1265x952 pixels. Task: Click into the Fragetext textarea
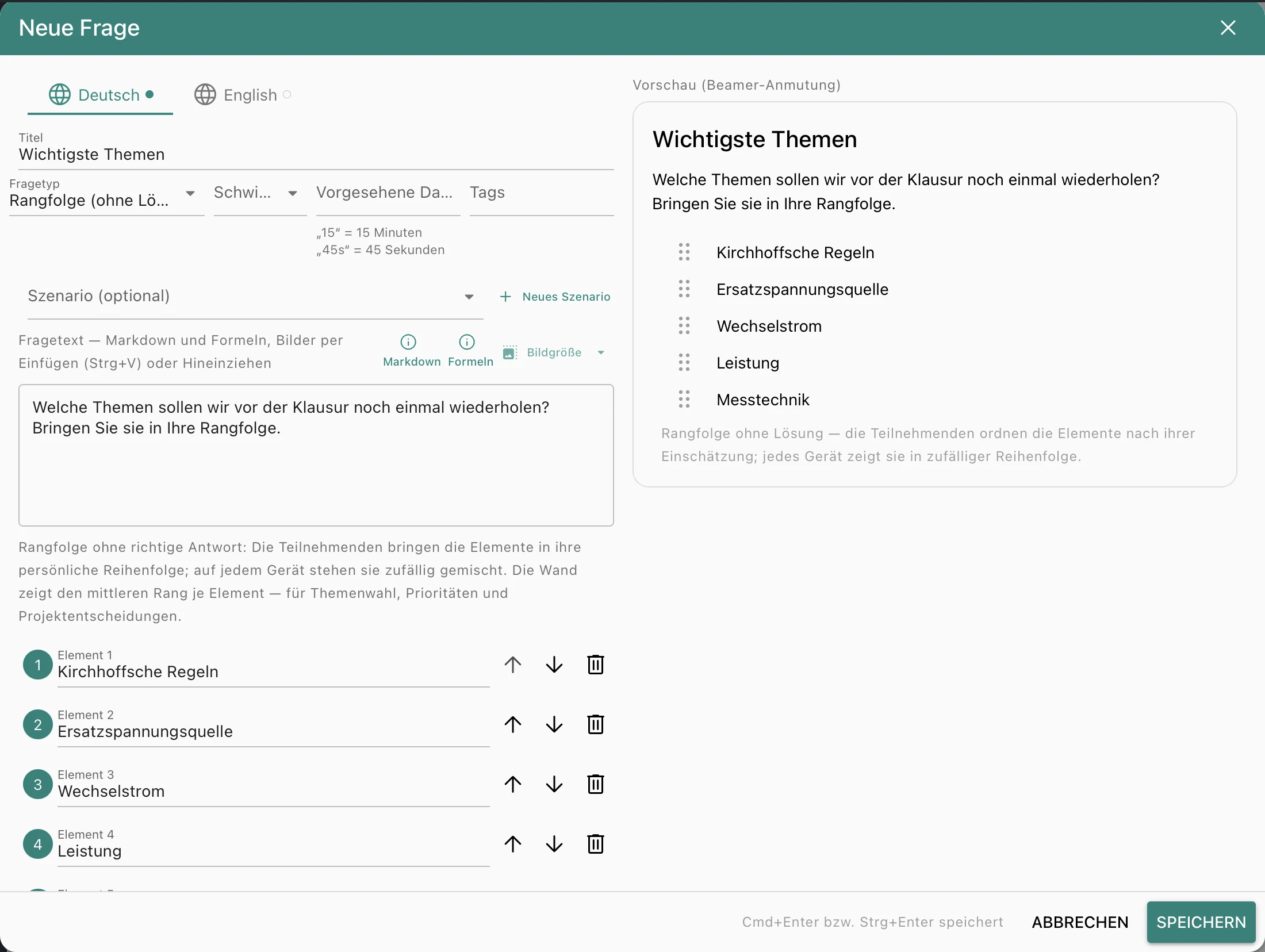click(316, 455)
